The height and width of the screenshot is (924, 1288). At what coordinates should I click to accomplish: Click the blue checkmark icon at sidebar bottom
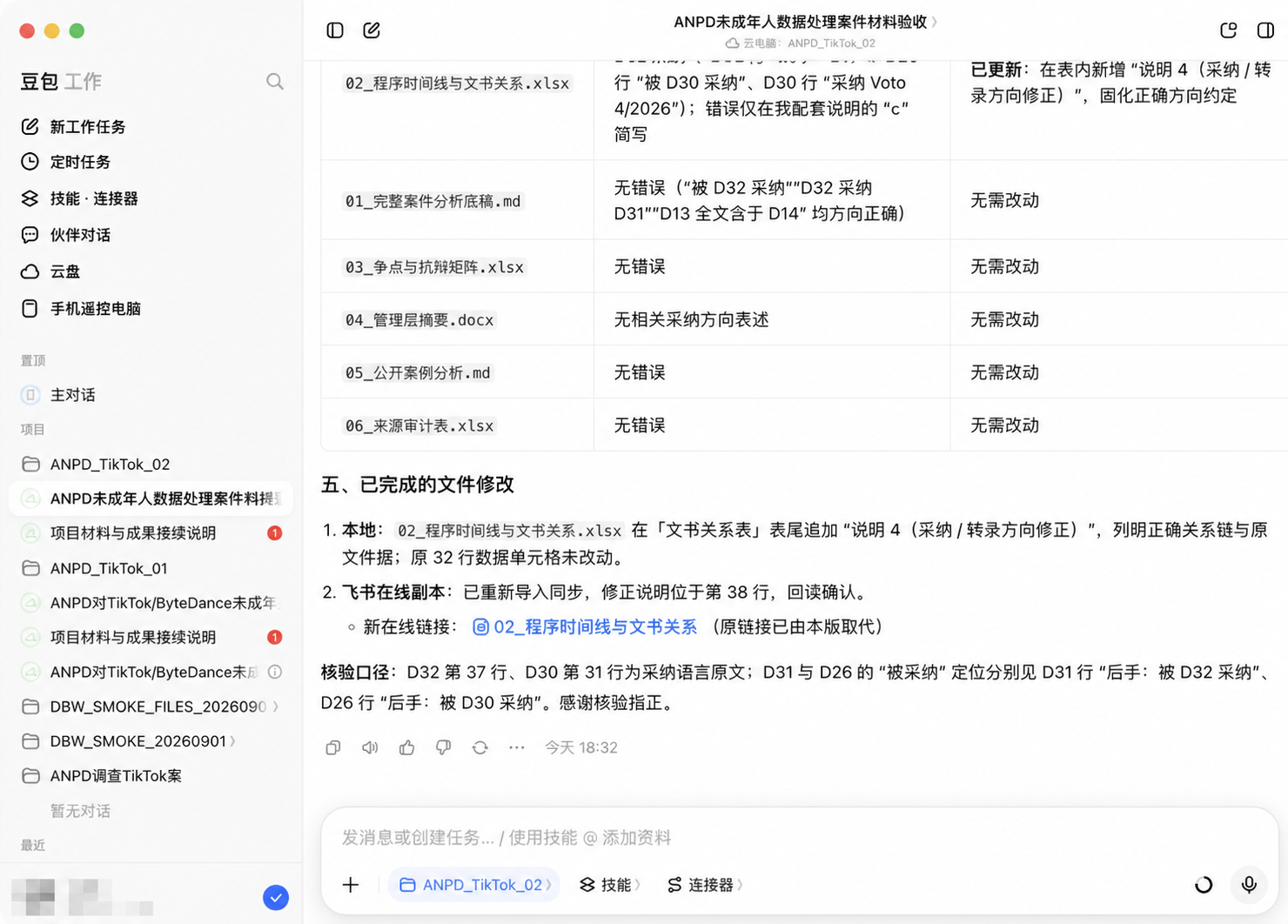pyautogui.click(x=276, y=898)
